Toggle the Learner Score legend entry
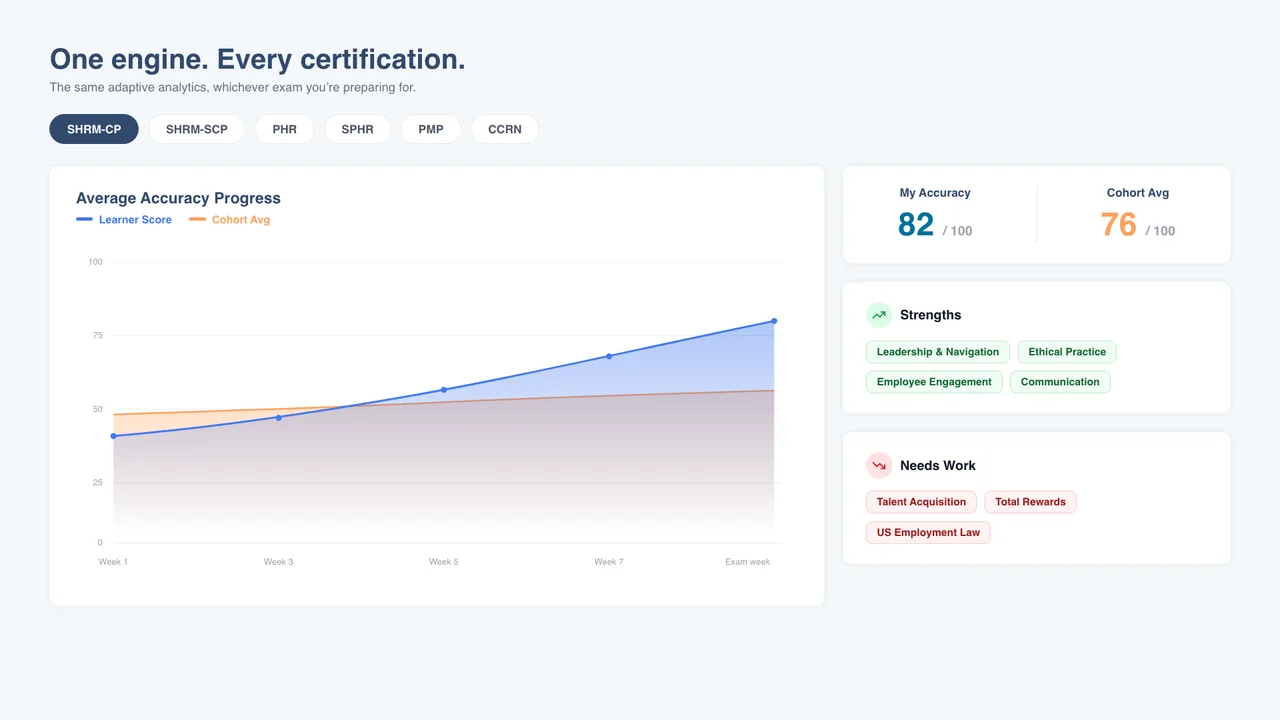This screenshot has width=1280, height=720. pyautogui.click(x=124, y=220)
